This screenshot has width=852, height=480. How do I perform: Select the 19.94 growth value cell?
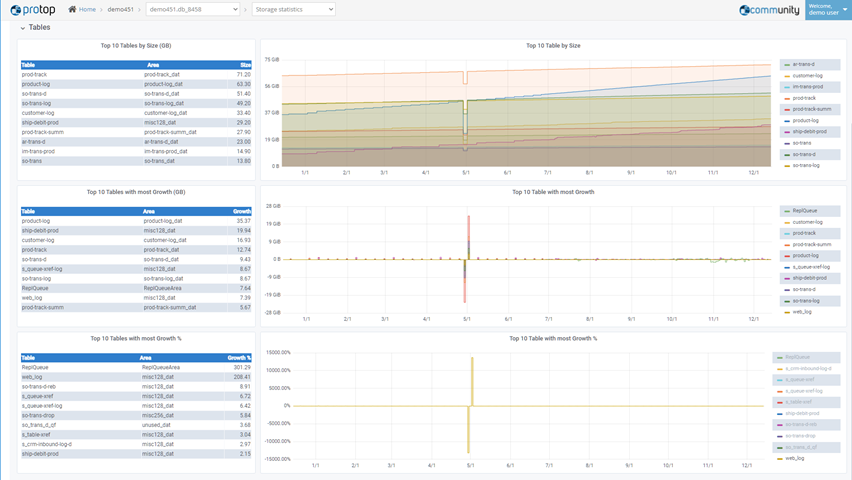click(243, 230)
